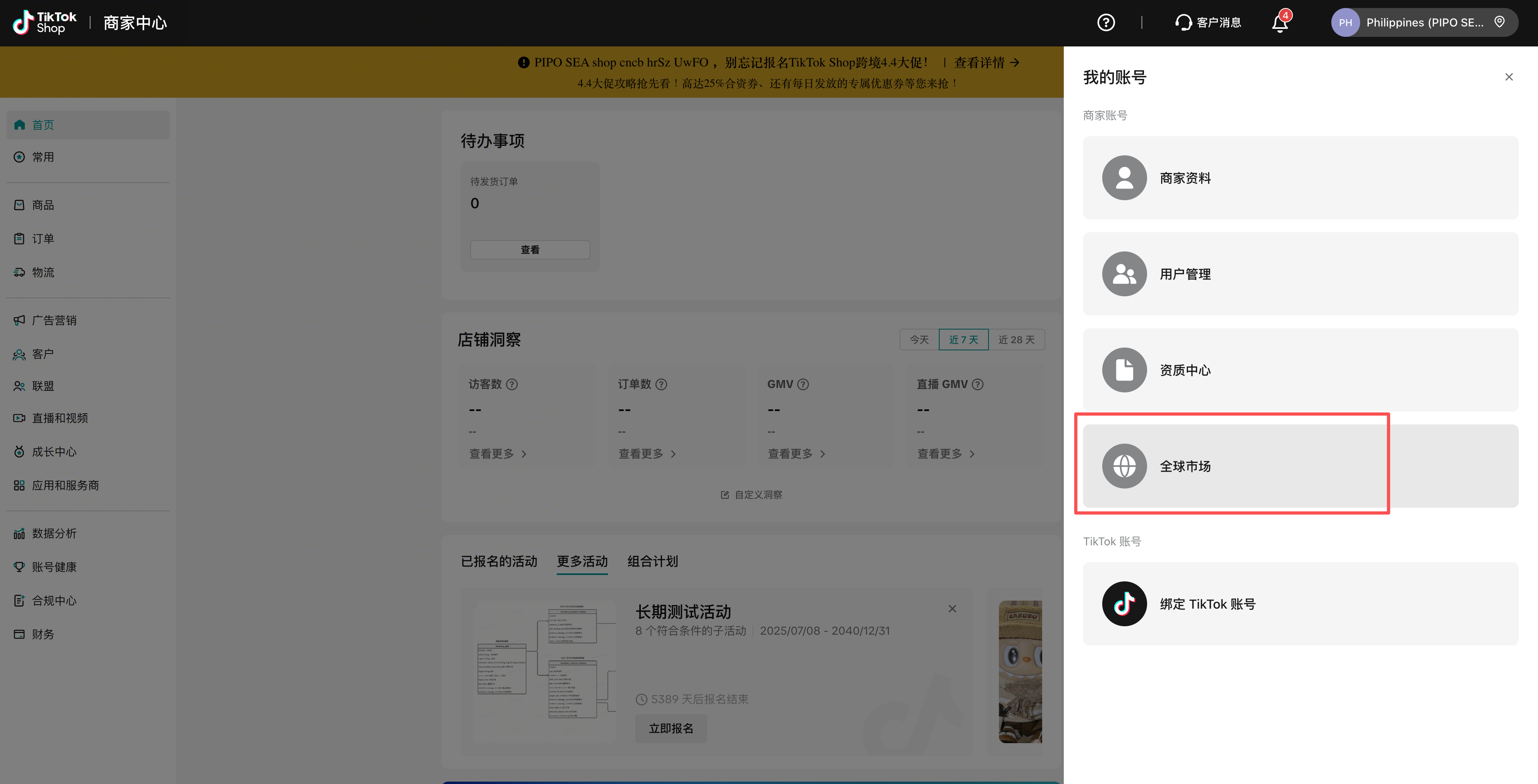Open the help question mark icon
This screenshot has height=784, width=1538.
pyautogui.click(x=1106, y=23)
